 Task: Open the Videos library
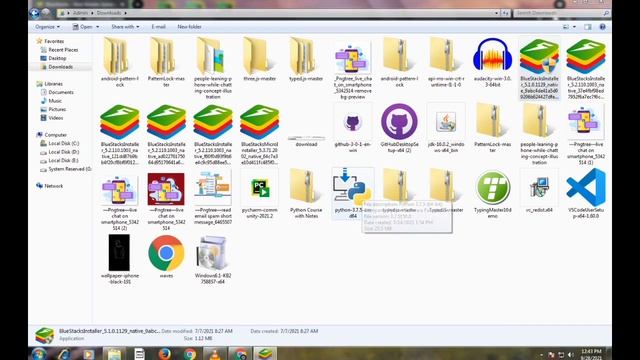pos(56,118)
